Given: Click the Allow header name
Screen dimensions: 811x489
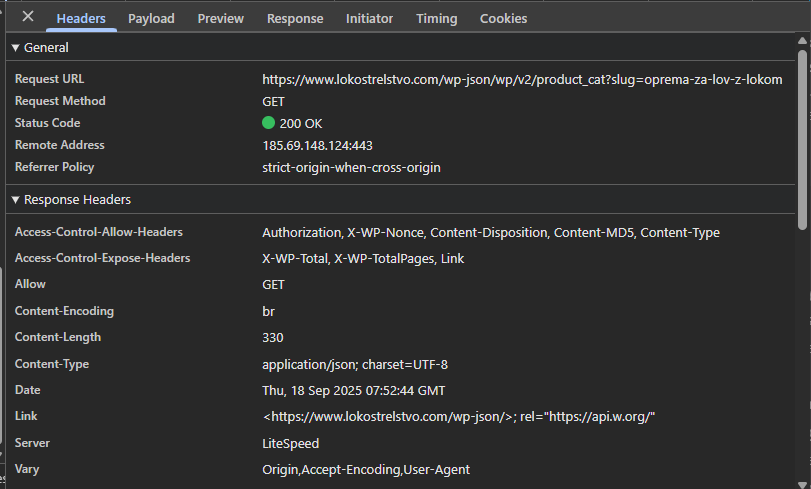Looking at the screenshot, I should click(x=30, y=284).
